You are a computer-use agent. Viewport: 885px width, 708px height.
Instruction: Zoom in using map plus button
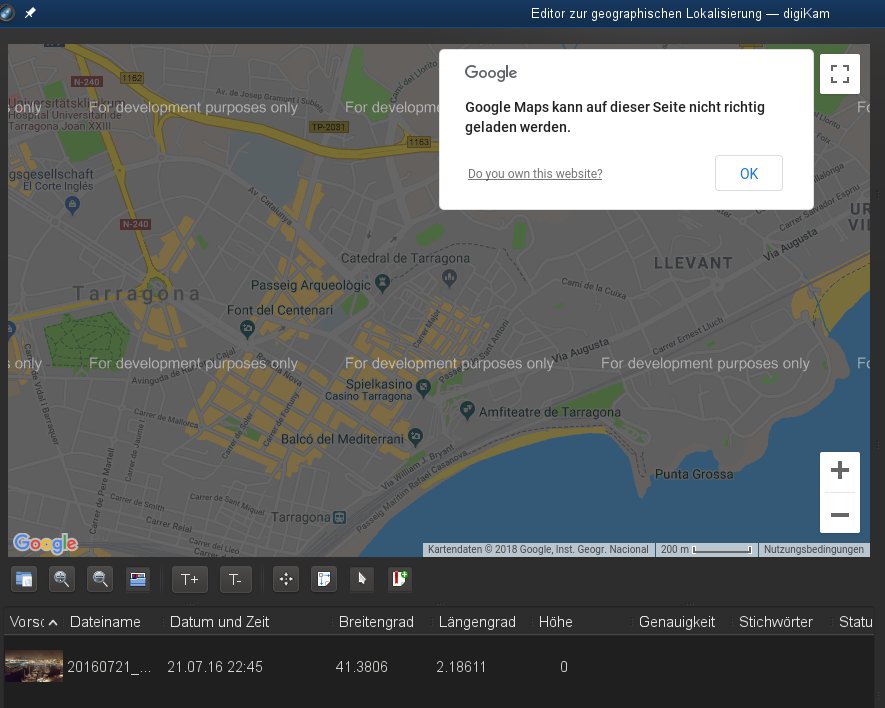(840, 471)
